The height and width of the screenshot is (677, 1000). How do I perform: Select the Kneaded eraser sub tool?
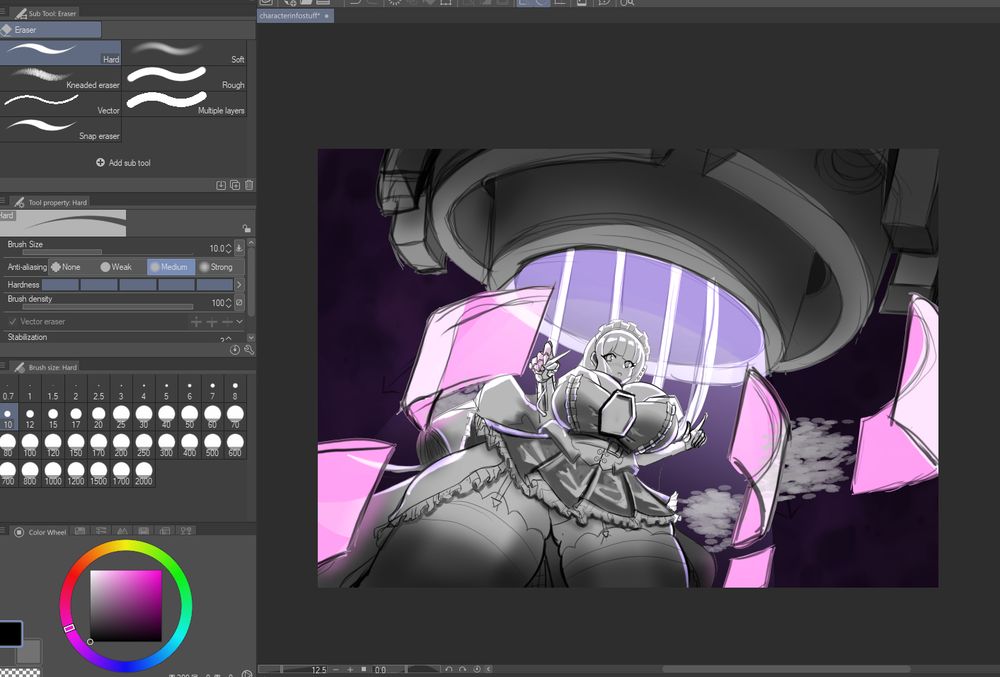[61, 78]
